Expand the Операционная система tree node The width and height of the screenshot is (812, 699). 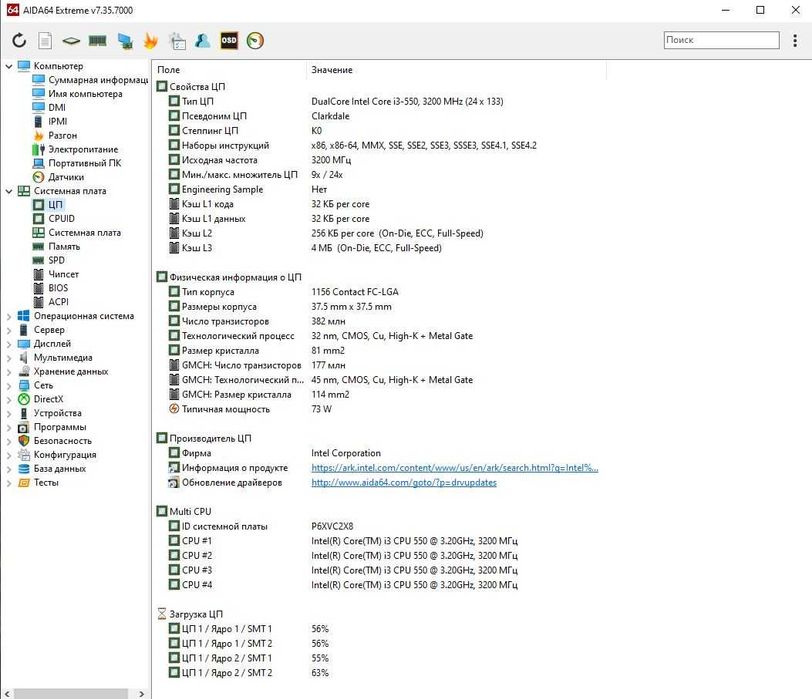coord(9,316)
